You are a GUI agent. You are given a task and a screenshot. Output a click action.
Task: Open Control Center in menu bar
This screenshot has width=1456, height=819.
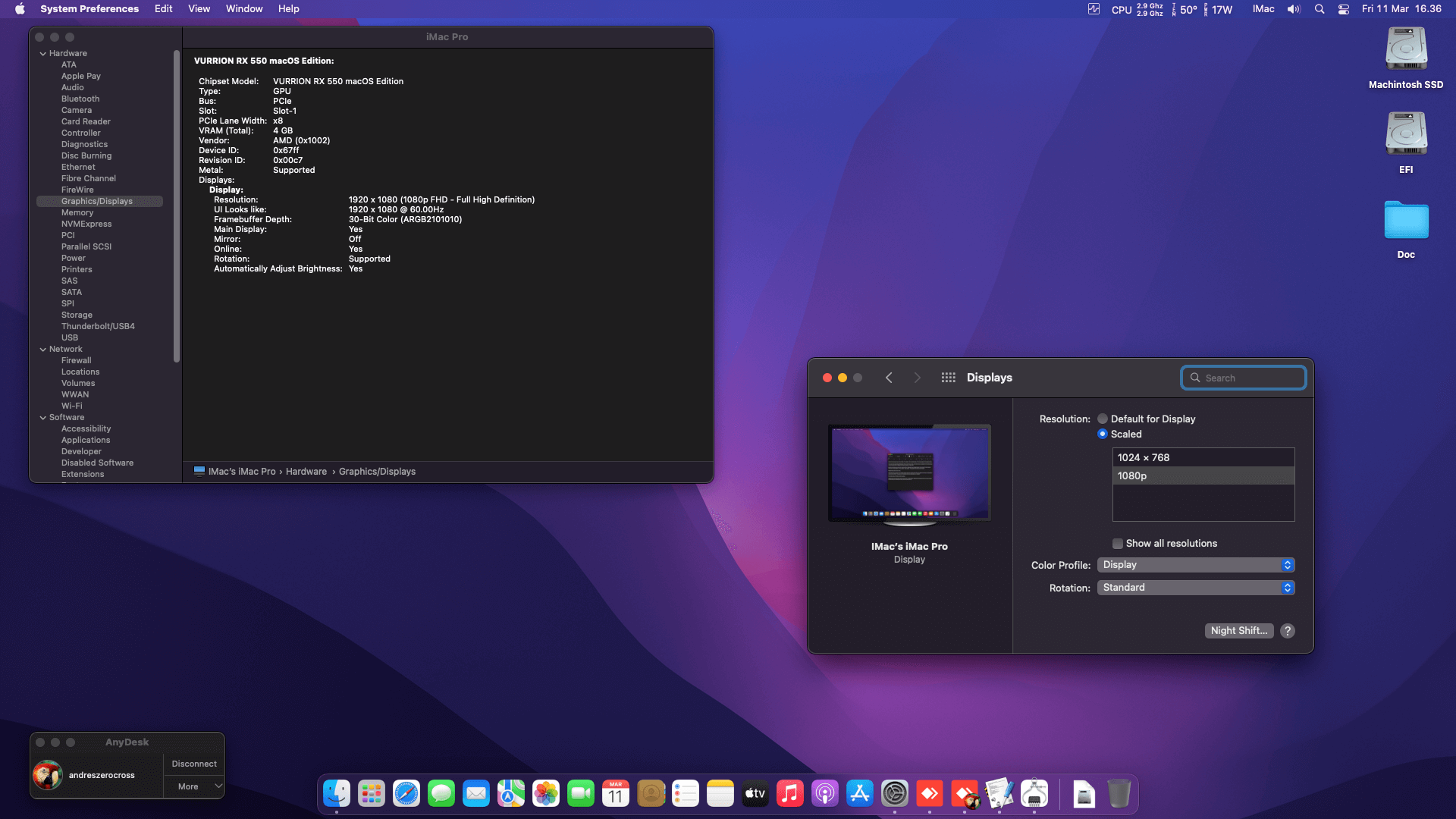pyautogui.click(x=1344, y=9)
